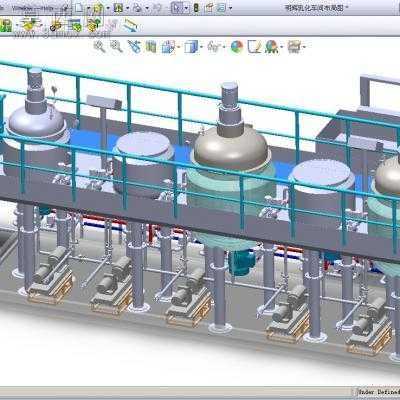Click the greyed Move Component icon
The height and width of the screenshot is (400, 400).
[x=113, y=25]
